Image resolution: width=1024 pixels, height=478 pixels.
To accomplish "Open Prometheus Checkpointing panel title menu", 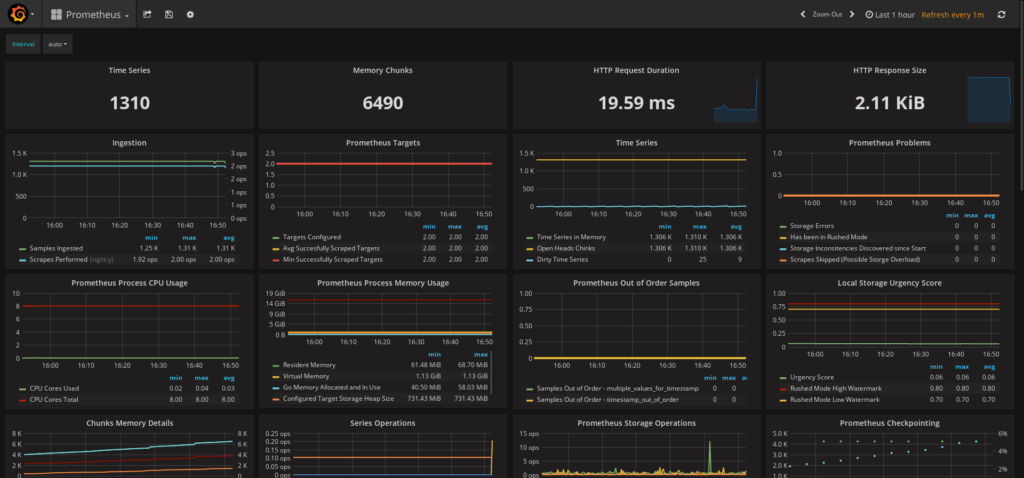I will click(x=889, y=423).
